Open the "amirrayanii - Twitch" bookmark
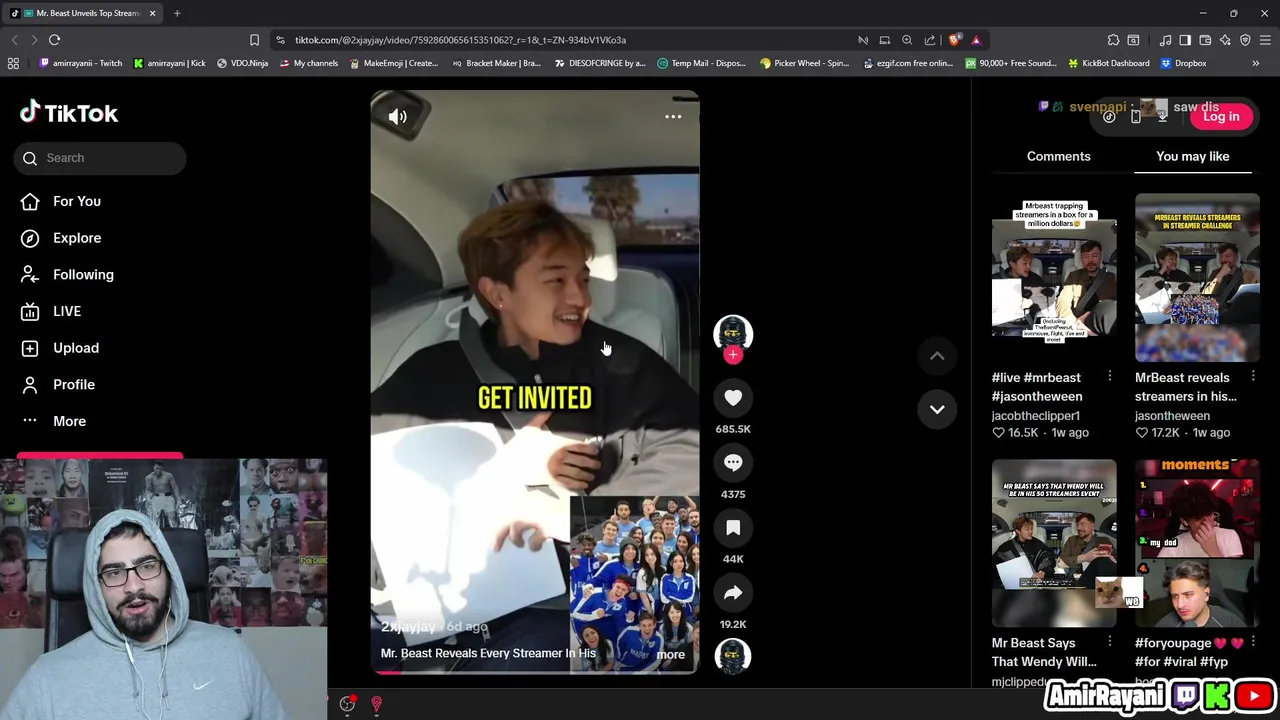The height and width of the screenshot is (720, 1280). [x=80, y=63]
